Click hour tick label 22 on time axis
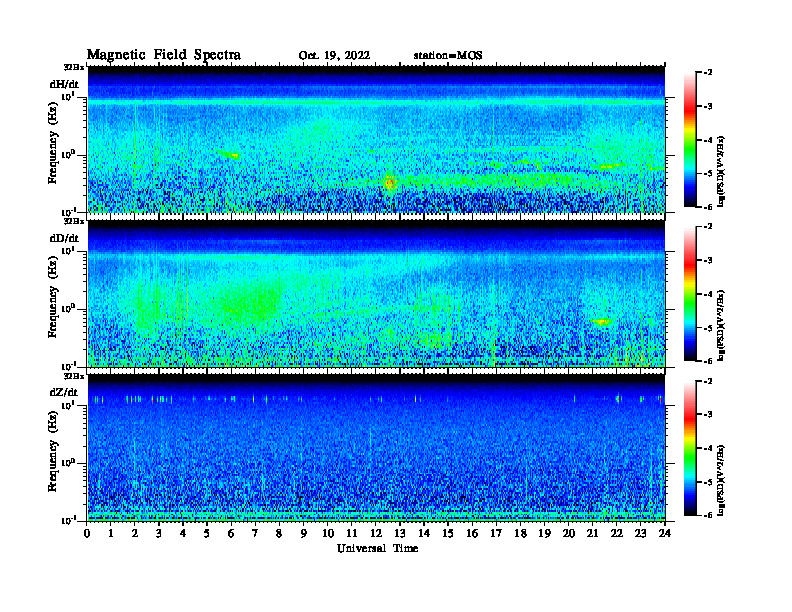 pyautogui.click(x=616, y=533)
